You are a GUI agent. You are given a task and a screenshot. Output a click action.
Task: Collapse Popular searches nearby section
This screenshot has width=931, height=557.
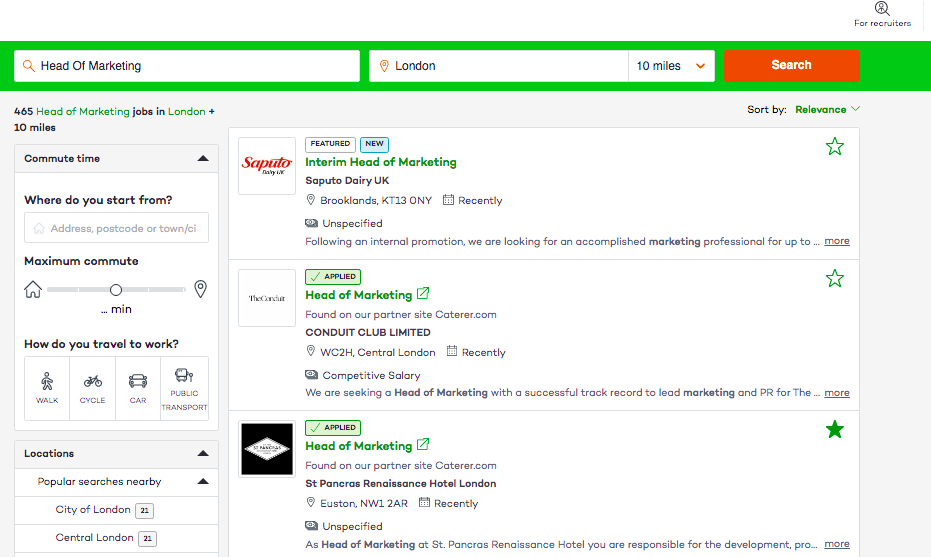tap(203, 482)
